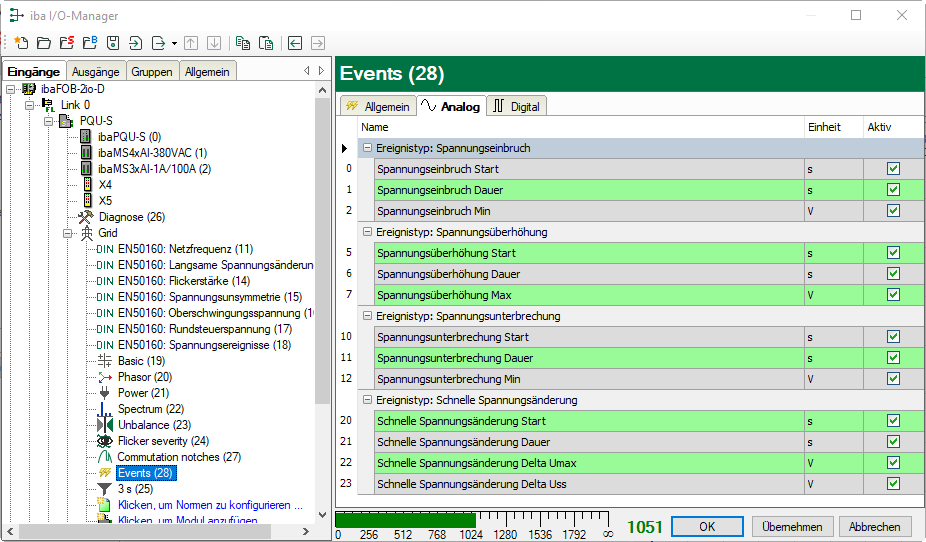Uncheck Aktiv for Spannungseinbruch Start

point(893,169)
